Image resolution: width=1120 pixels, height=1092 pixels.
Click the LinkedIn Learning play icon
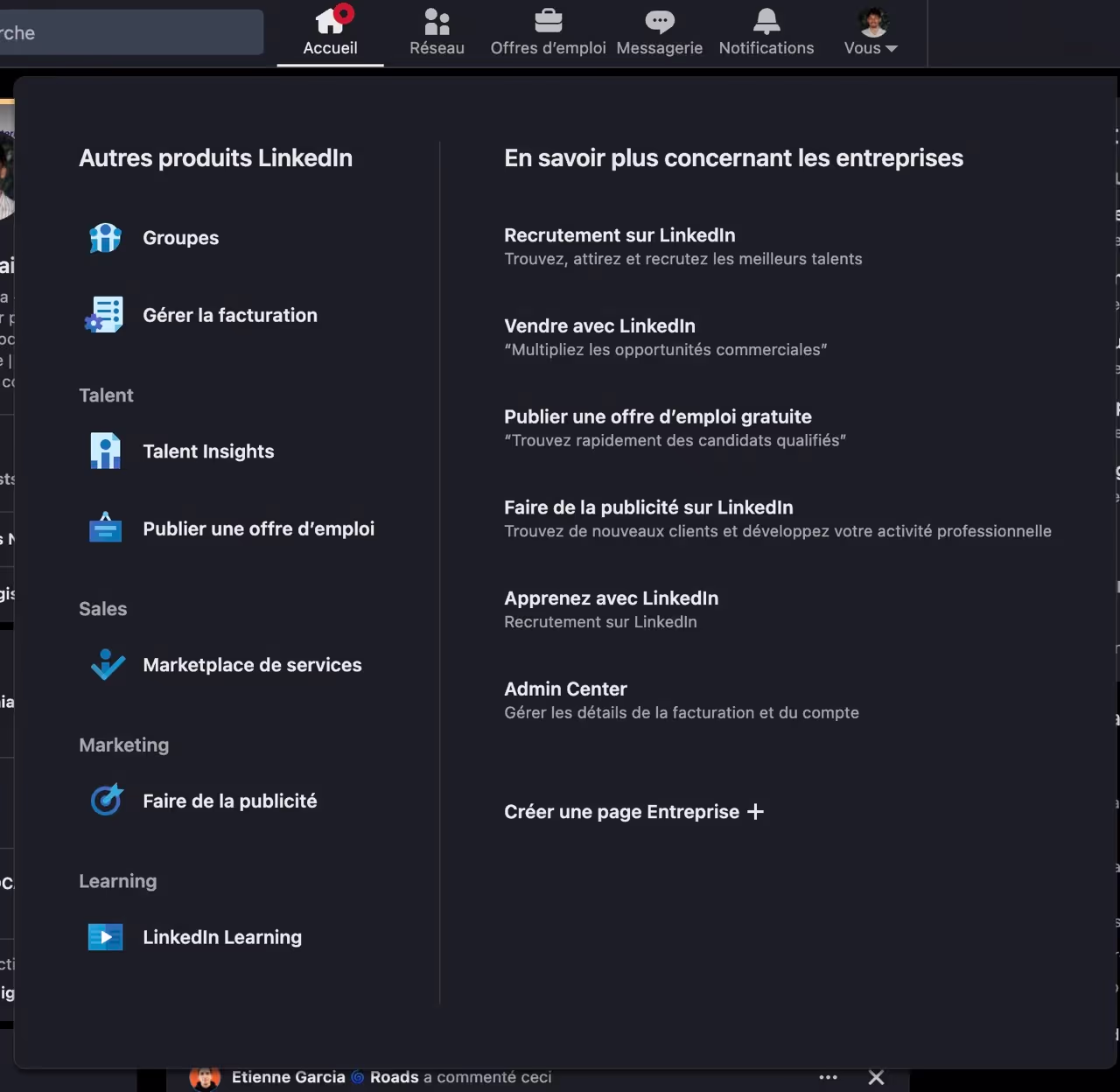[x=106, y=937]
